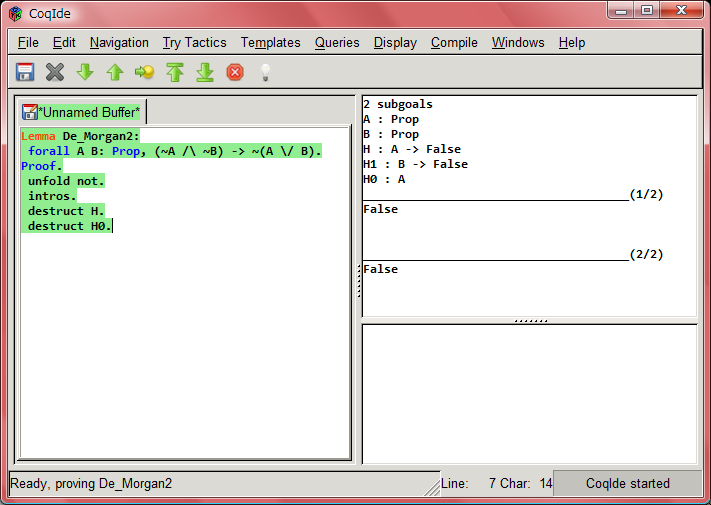Screen dimensions: 711x505
Task: Click the 'False' goal under (2/2)
Action: (x=380, y=269)
